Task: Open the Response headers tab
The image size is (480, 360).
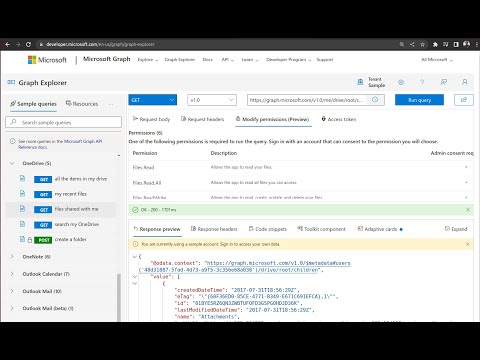Action: (x=214, y=229)
